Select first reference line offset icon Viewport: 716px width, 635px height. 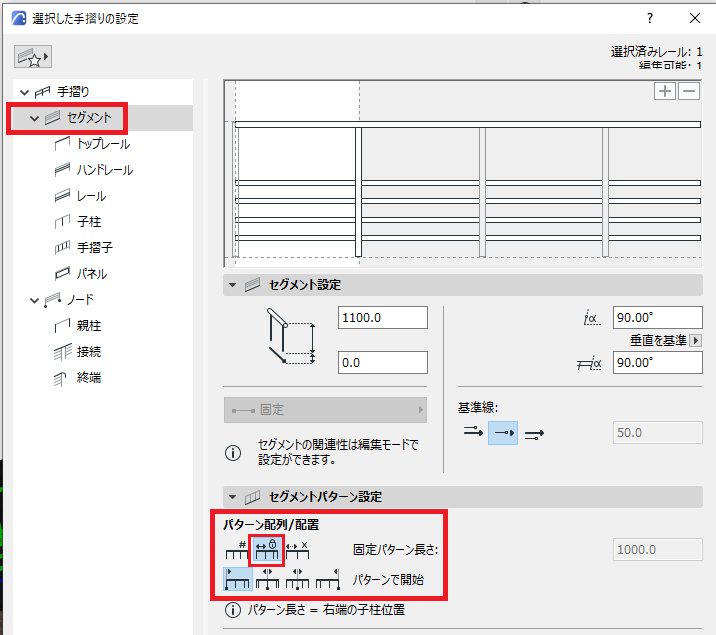tap(473, 432)
